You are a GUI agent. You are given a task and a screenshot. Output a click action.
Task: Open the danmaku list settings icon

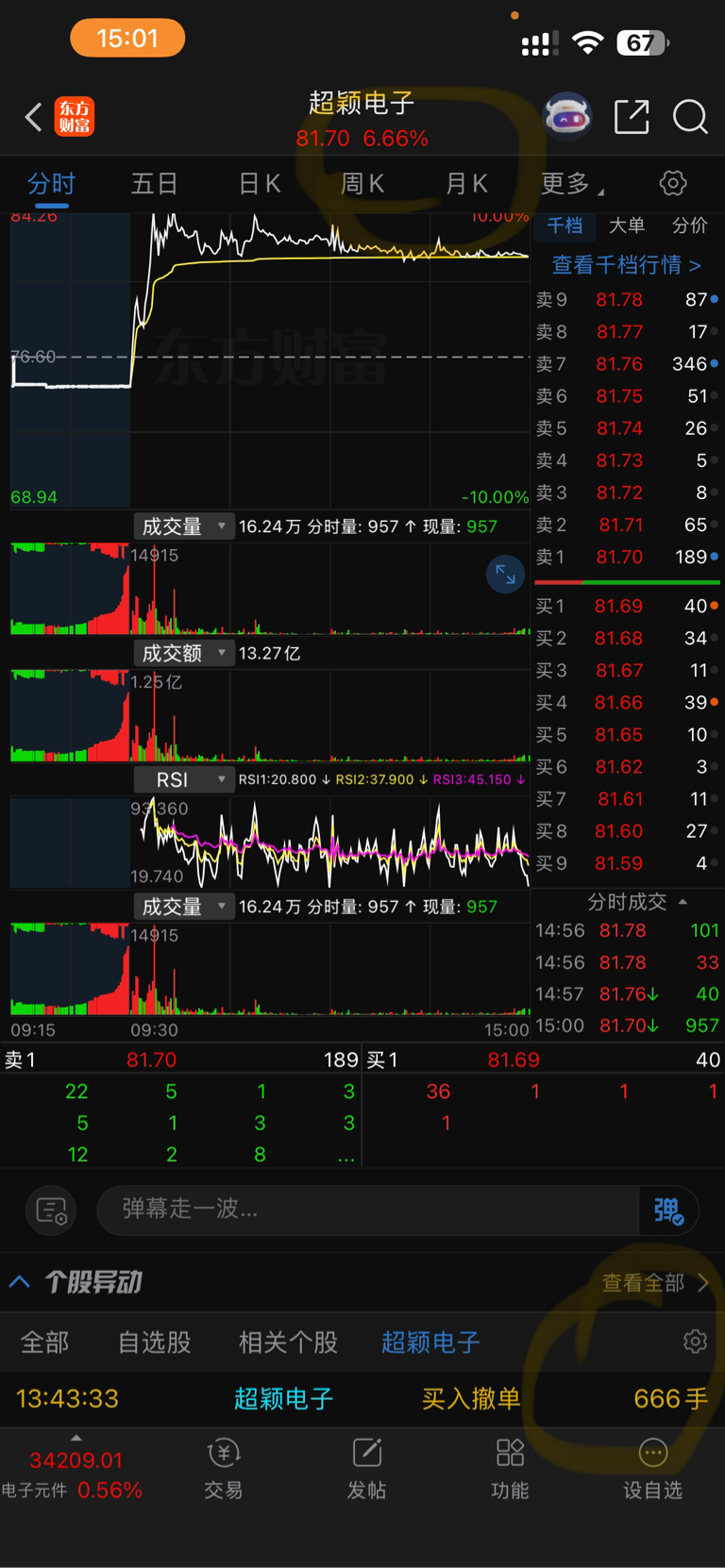51,1209
